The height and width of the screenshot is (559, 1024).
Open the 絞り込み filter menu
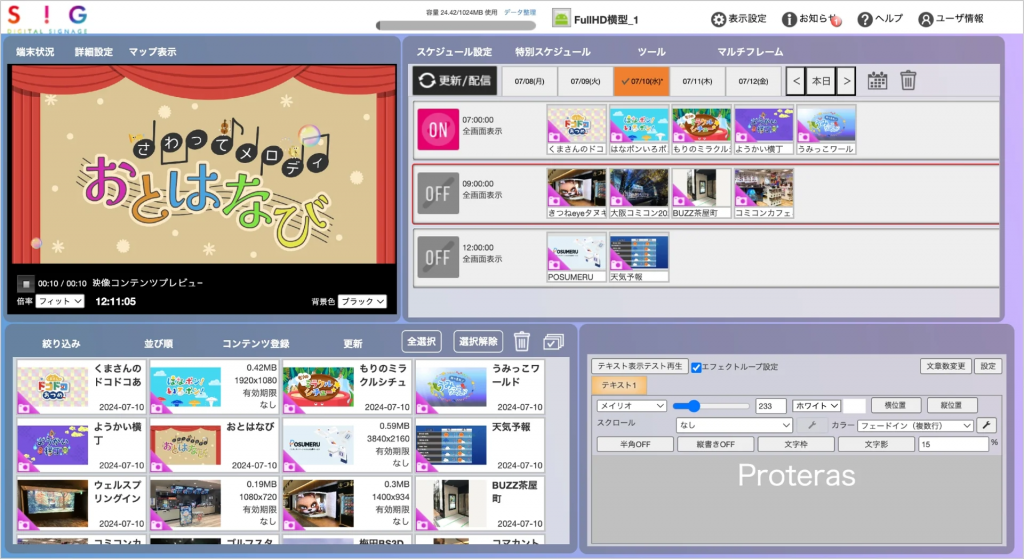click(x=61, y=343)
